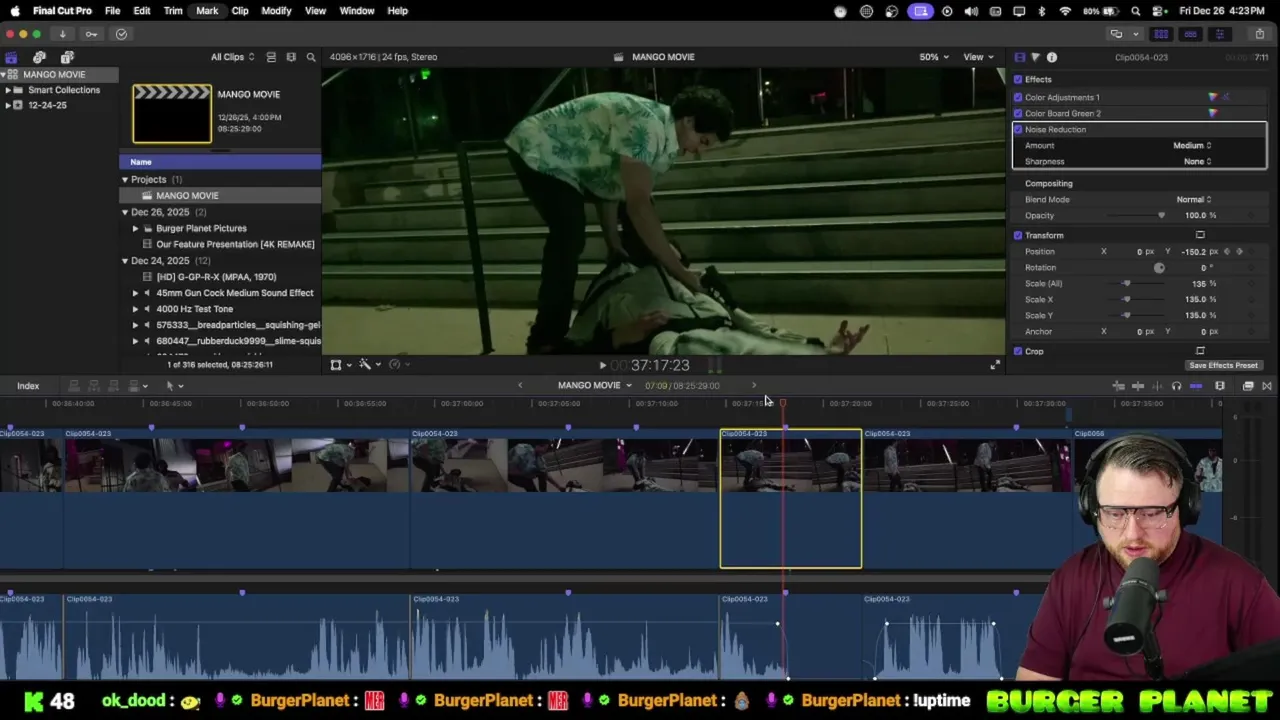Toggle the Crop checkbox
Image resolution: width=1280 pixels, height=720 pixels.
click(x=1018, y=351)
